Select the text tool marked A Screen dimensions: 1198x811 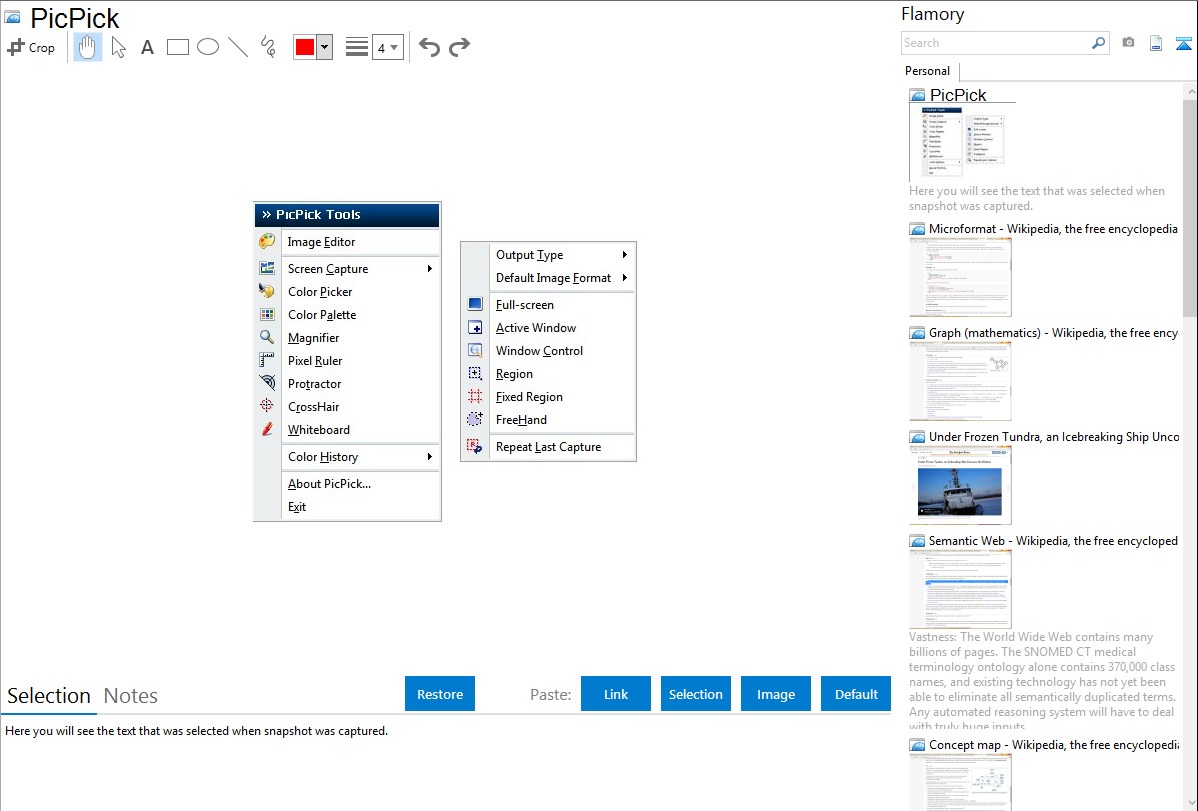pyautogui.click(x=147, y=47)
